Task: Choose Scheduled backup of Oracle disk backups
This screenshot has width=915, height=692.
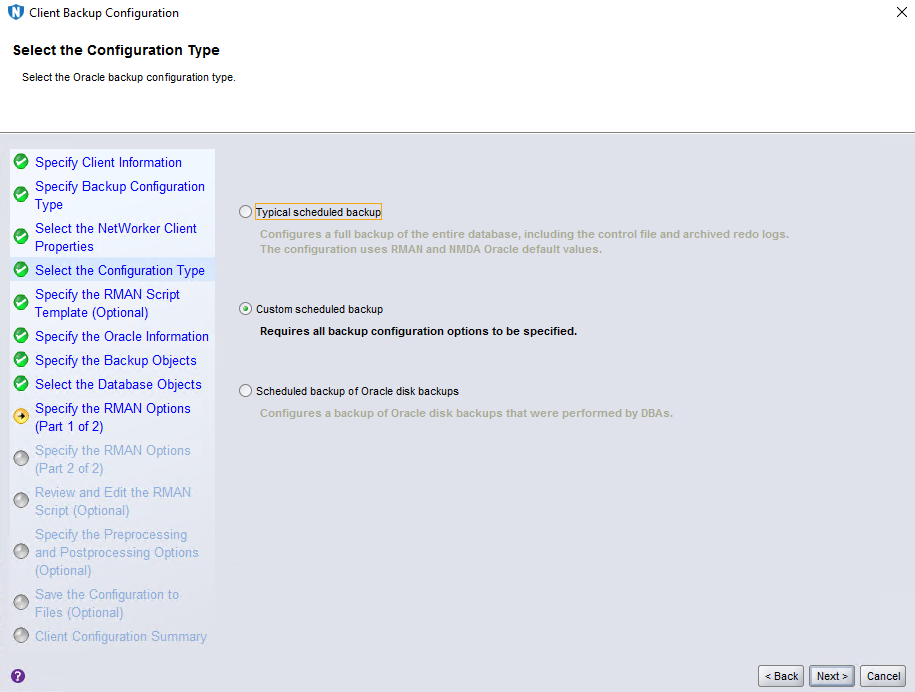Action: coord(246,391)
